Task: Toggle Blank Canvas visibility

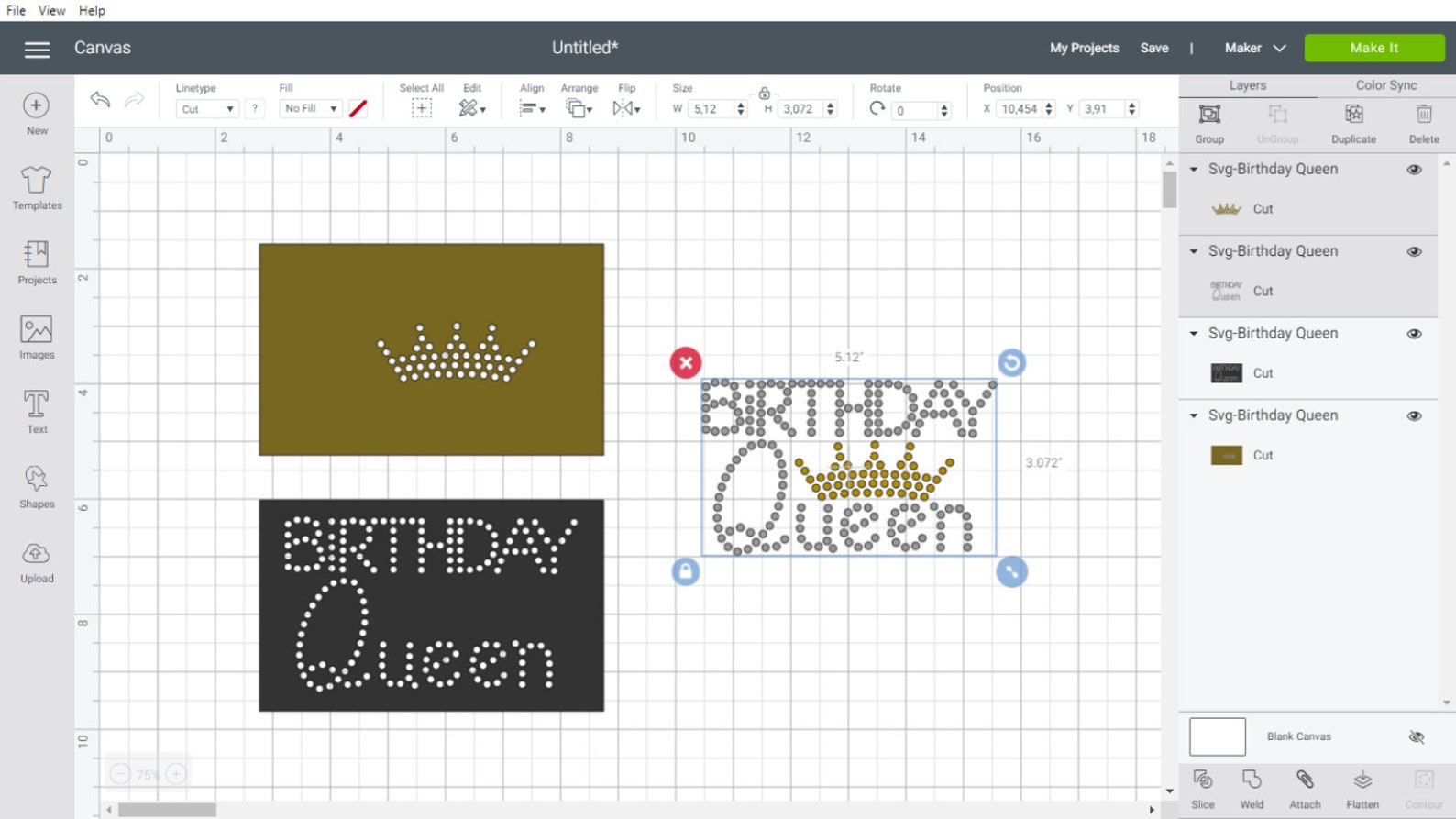Action: pos(1417,736)
